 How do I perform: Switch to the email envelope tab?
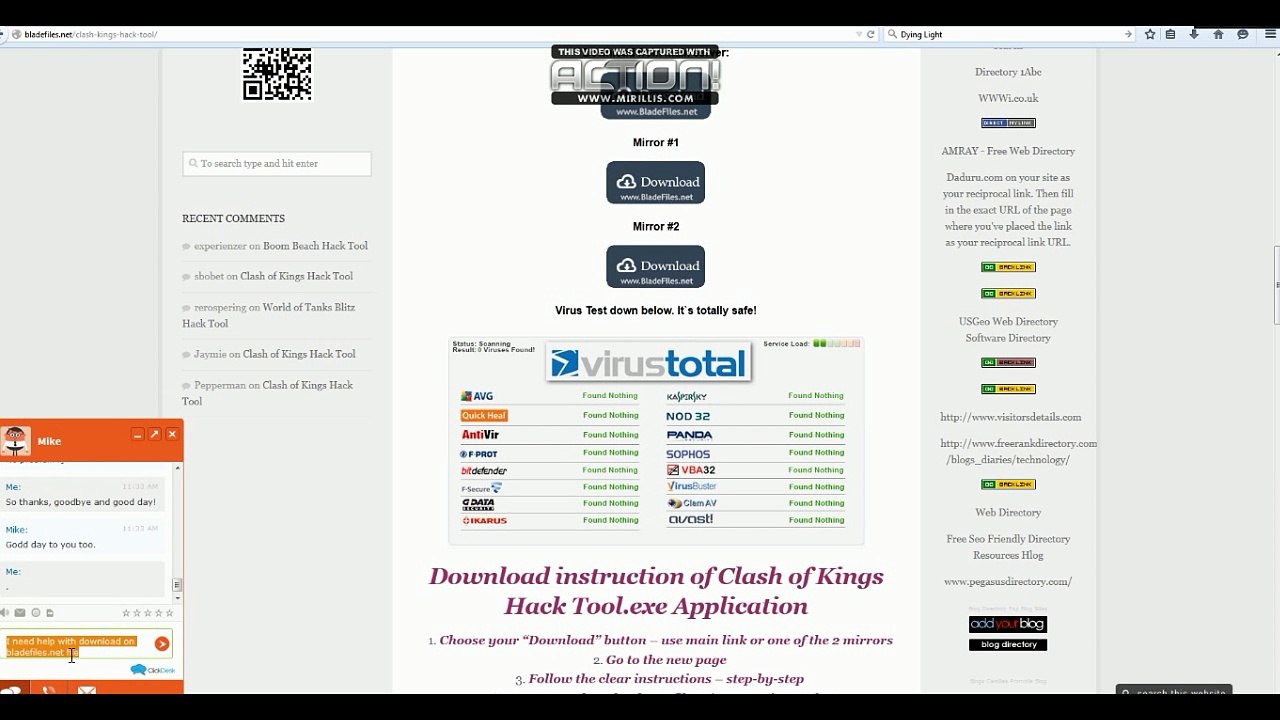pos(87,689)
